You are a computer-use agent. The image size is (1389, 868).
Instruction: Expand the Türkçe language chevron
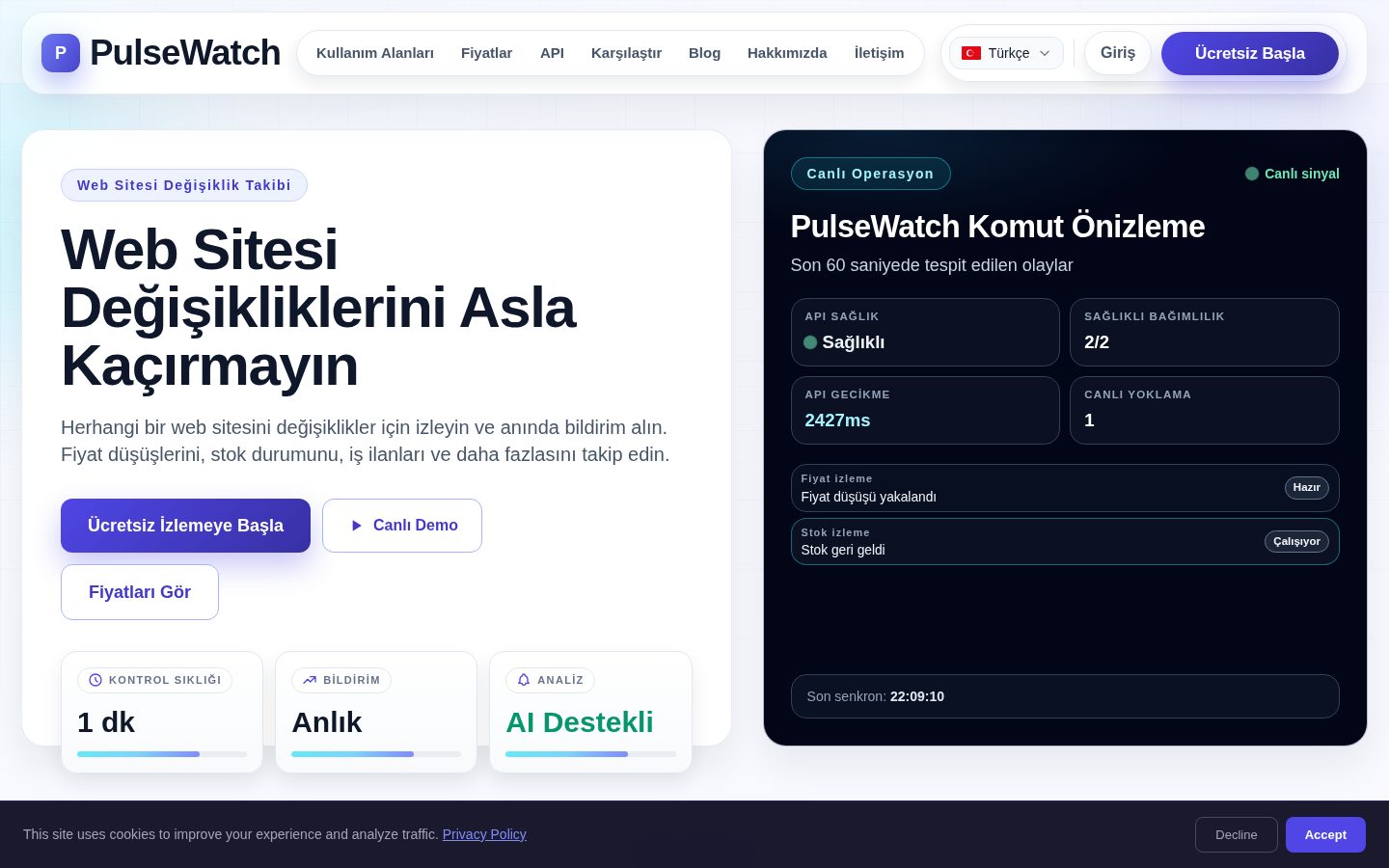1045,53
